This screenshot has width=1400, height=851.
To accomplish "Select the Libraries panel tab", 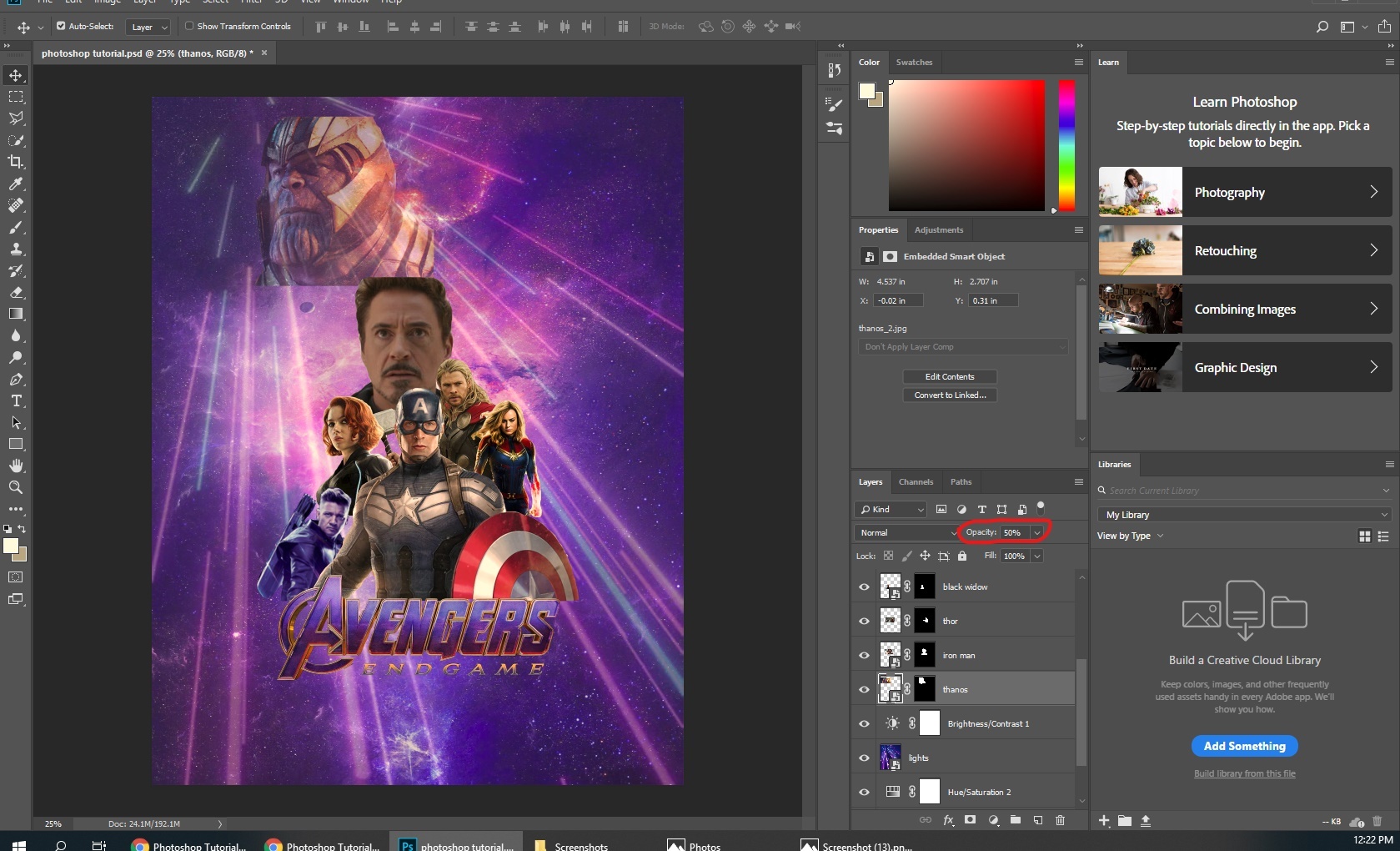I will (x=1114, y=464).
